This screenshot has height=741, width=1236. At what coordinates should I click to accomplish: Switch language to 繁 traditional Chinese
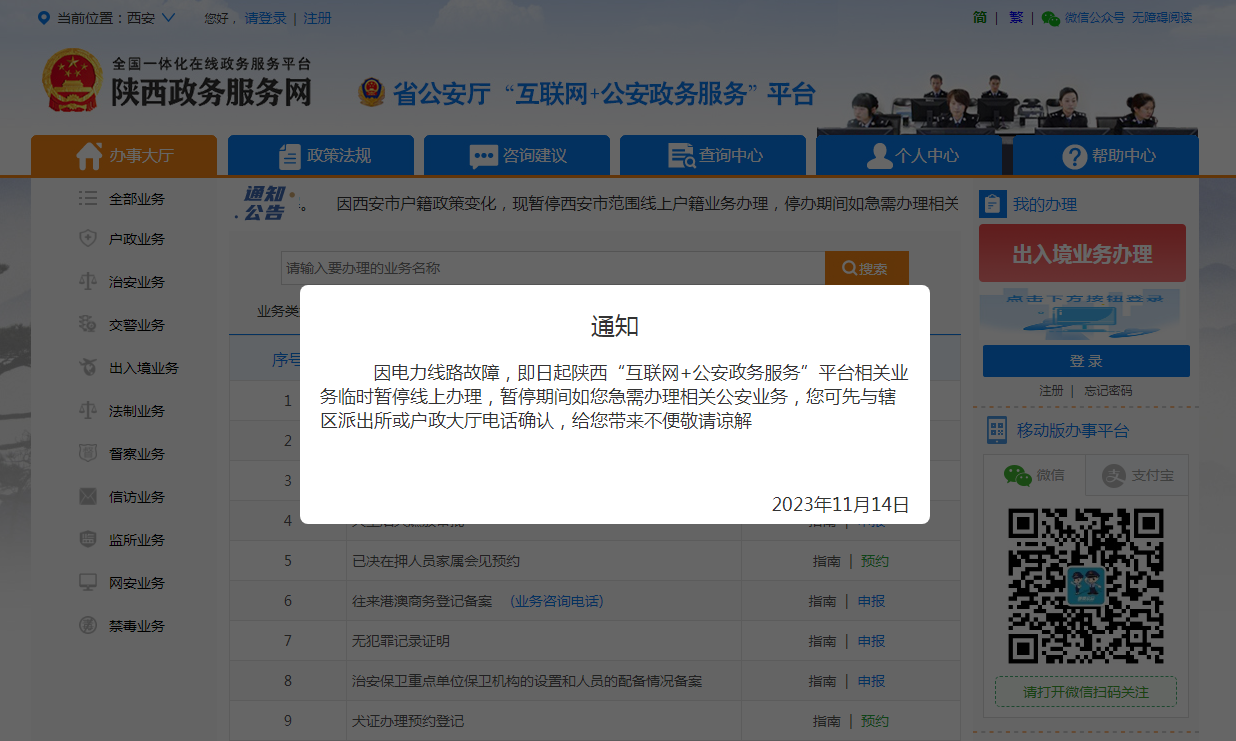pos(1016,18)
